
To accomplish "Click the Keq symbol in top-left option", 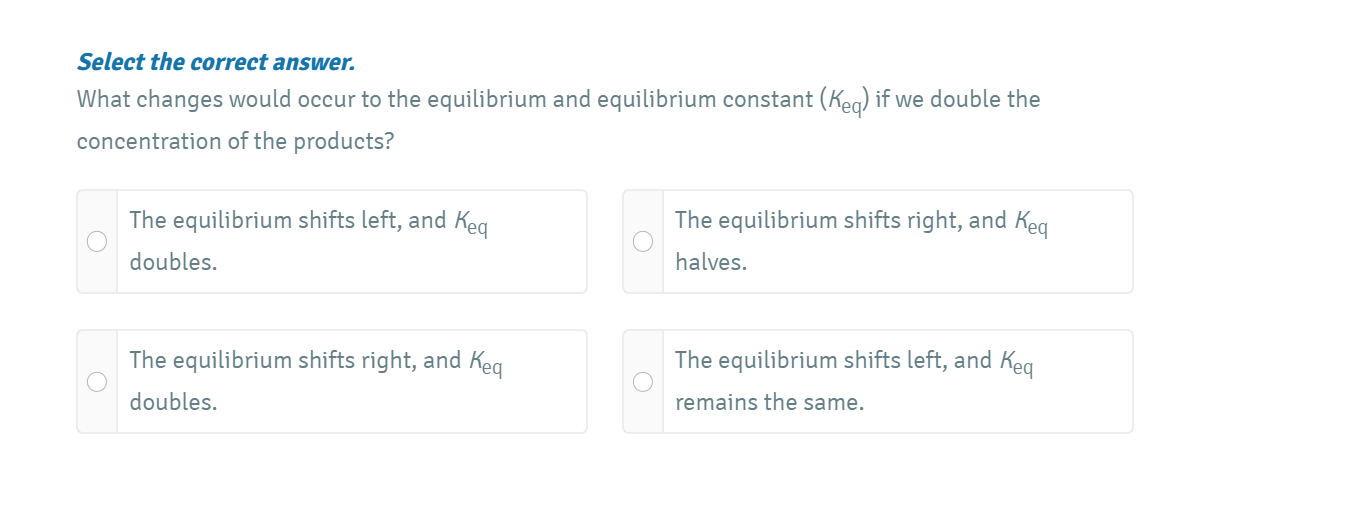I will (471, 223).
